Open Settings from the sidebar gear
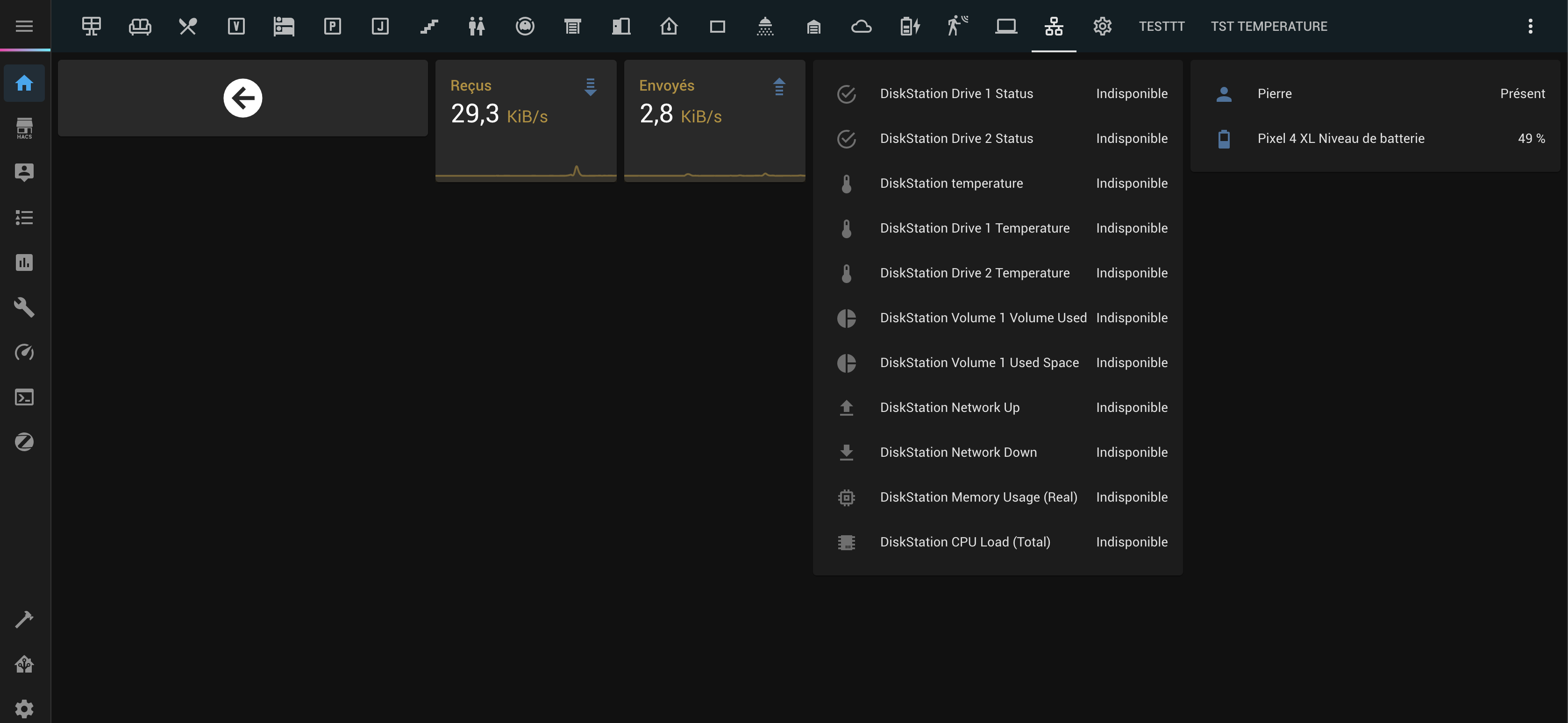Image resolution: width=1568 pixels, height=723 pixels. pos(24,709)
